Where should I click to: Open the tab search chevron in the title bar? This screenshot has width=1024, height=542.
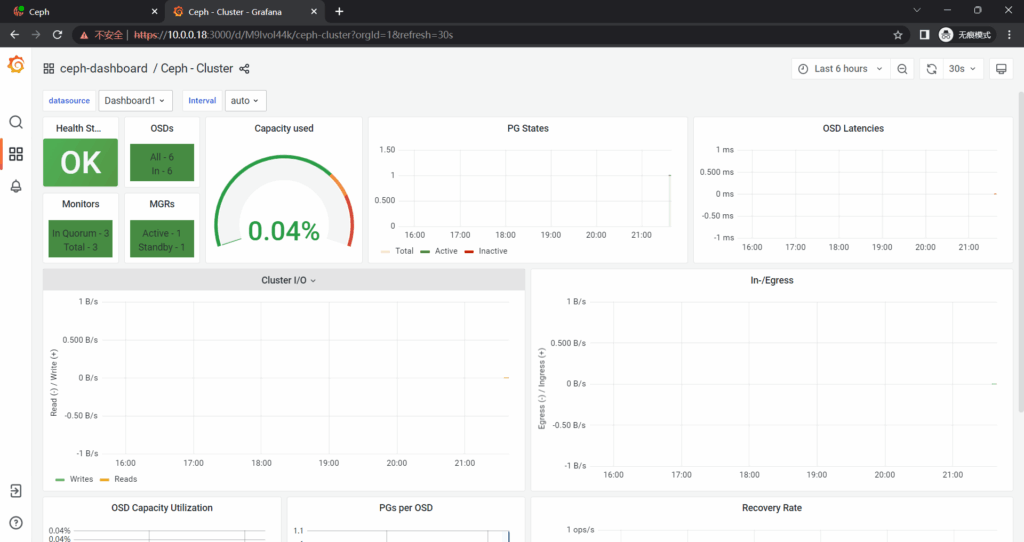(x=917, y=10)
